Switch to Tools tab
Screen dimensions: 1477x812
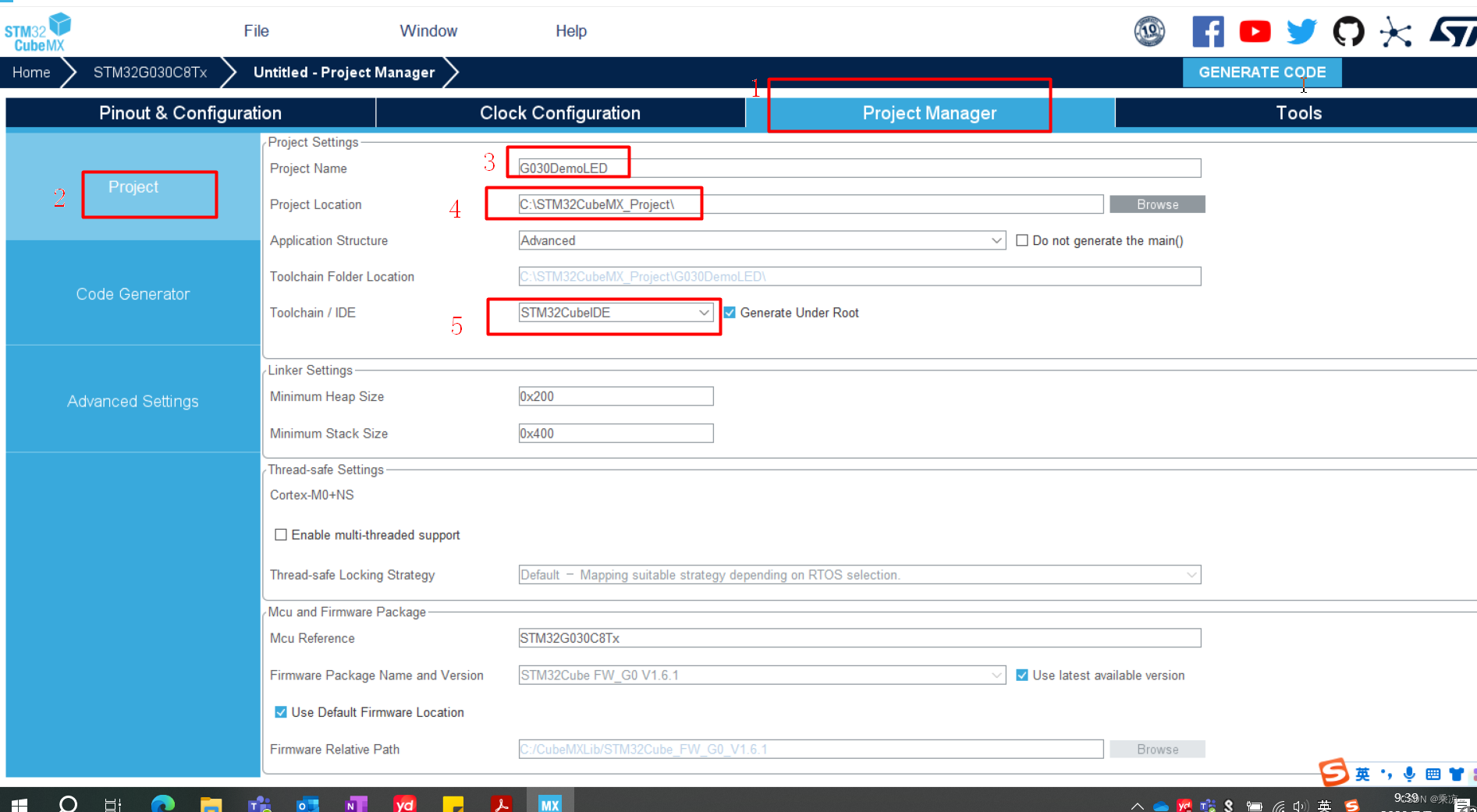(1298, 113)
